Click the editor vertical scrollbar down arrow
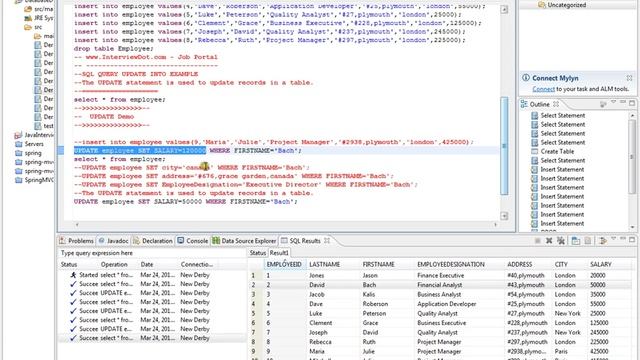This screenshot has width=640, height=360. point(504,216)
